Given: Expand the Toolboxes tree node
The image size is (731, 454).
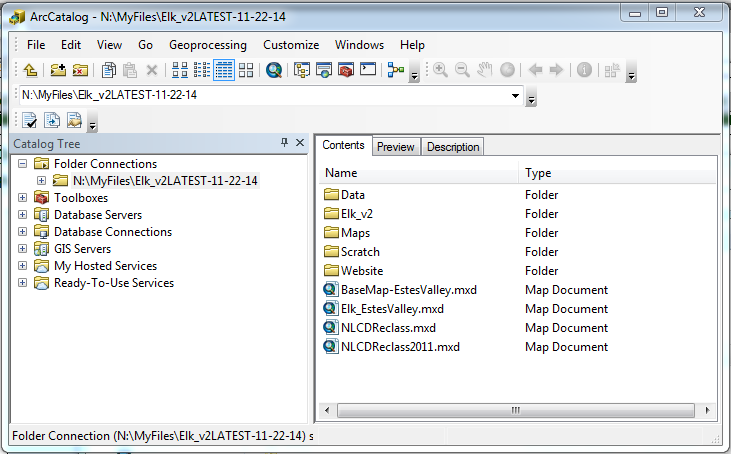Looking at the screenshot, I should pos(22,198).
